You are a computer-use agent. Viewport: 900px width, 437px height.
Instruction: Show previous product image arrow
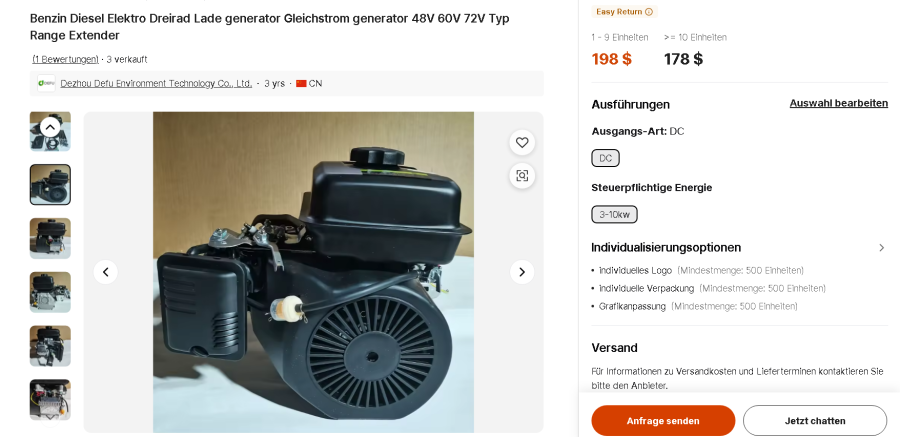coord(106,272)
